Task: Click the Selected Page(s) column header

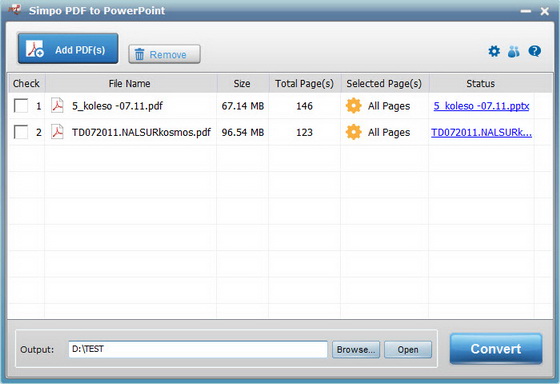Action: click(x=385, y=84)
